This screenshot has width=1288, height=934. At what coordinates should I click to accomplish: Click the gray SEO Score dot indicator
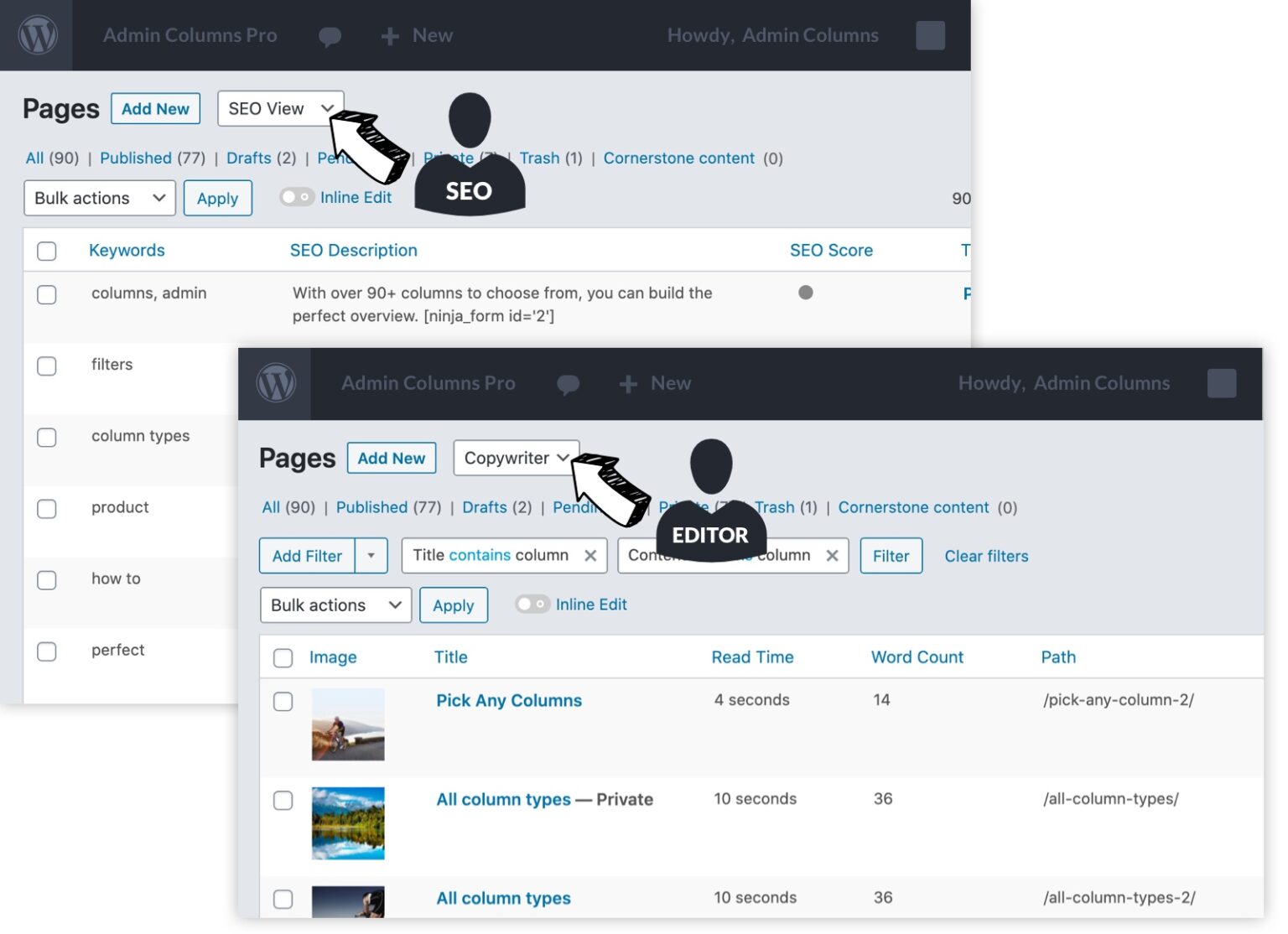tap(806, 293)
